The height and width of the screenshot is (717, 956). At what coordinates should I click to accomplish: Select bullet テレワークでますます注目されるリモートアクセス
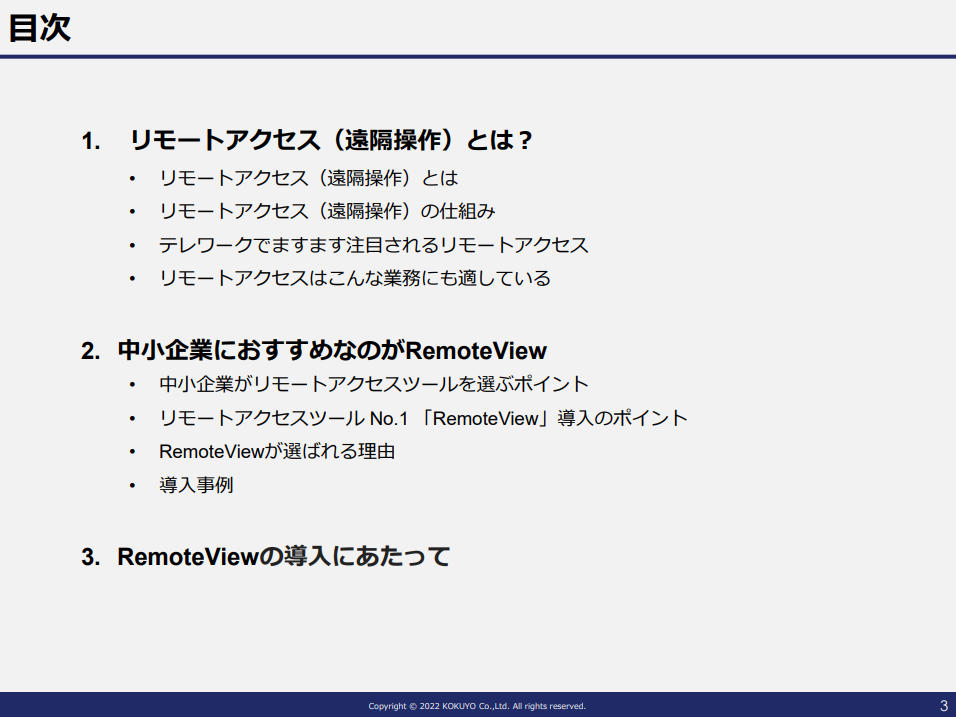click(374, 245)
